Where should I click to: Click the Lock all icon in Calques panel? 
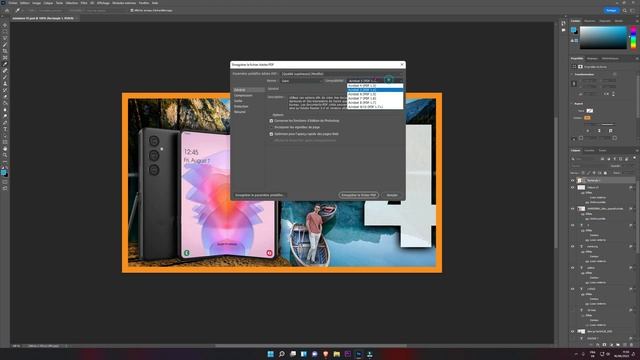[605, 173]
